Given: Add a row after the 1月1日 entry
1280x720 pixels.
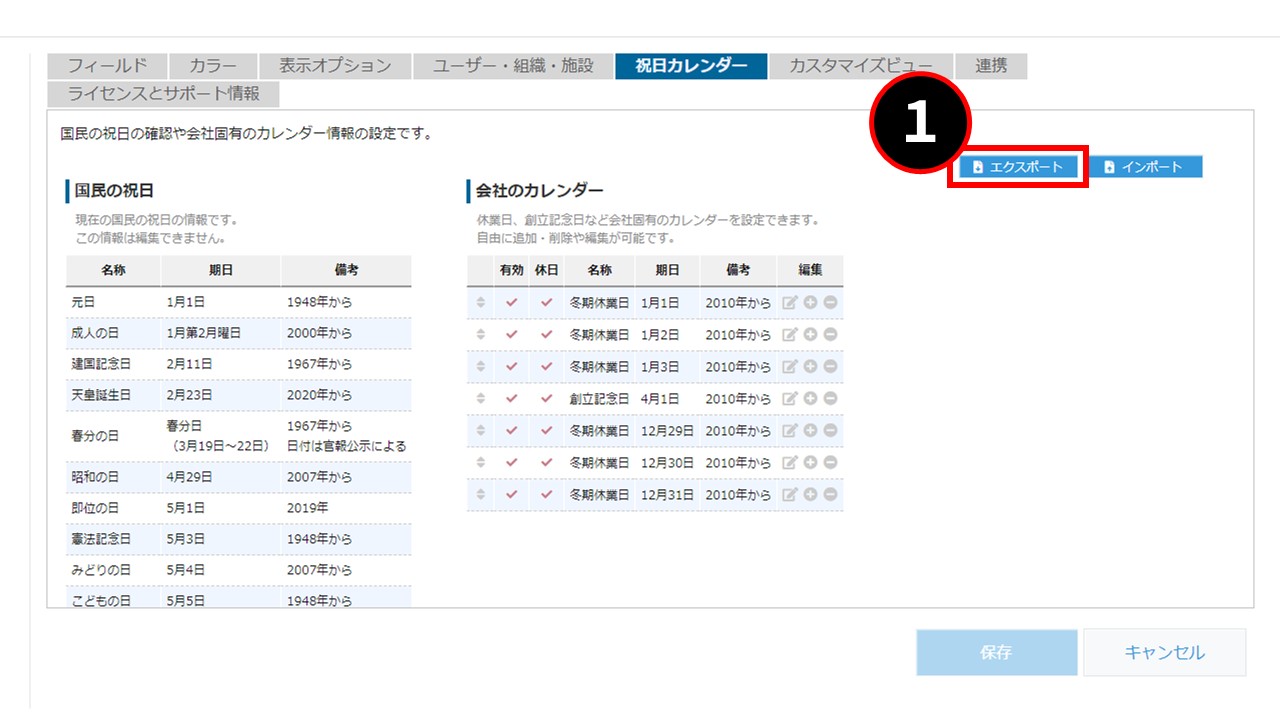Looking at the screenshot, I should pyautogui.click(x=811, y=303).
